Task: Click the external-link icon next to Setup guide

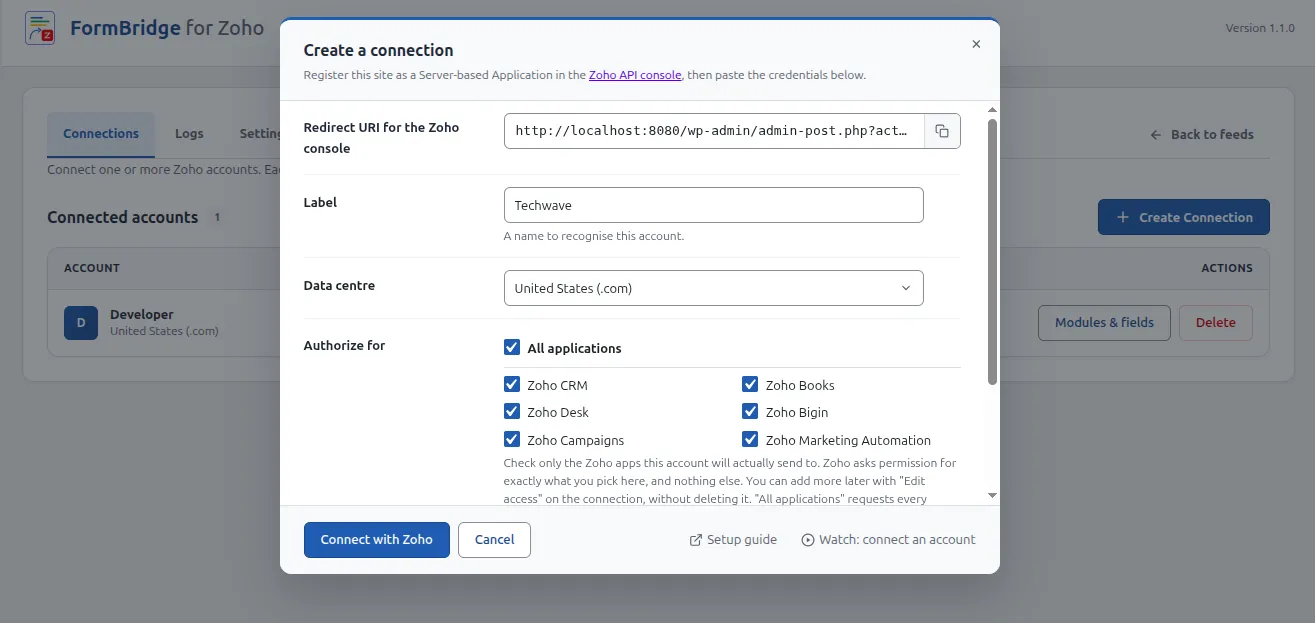Action: click(x=696, y=540)
